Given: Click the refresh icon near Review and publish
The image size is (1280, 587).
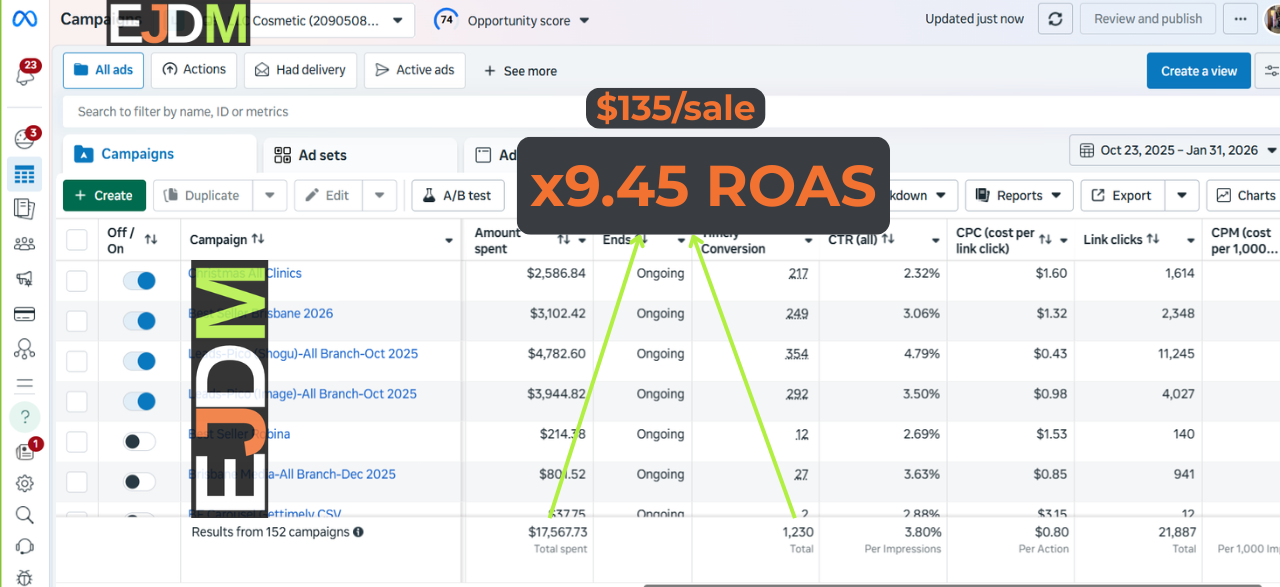Looking at the screenshot, I should (1055, 18).
